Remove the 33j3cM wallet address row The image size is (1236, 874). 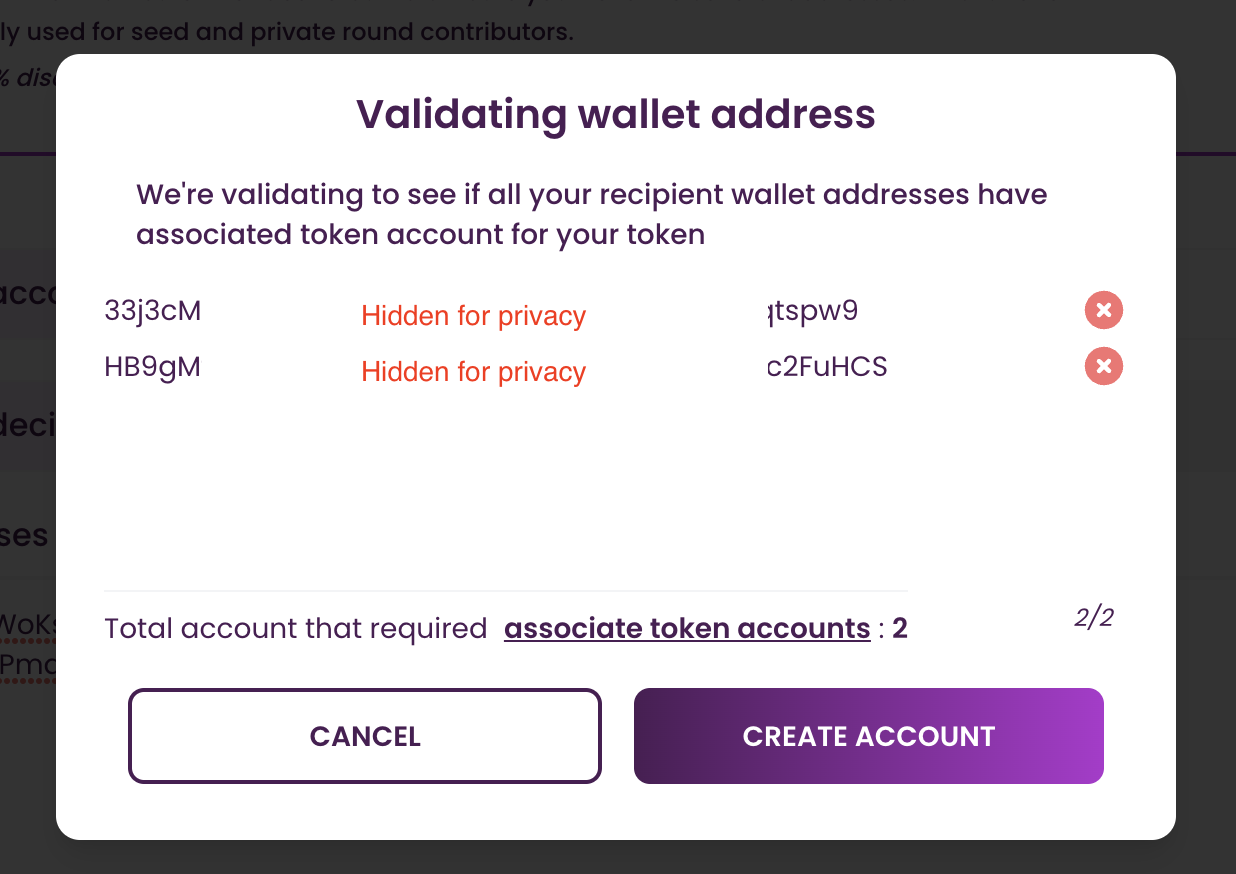(x=1103, y=311)
